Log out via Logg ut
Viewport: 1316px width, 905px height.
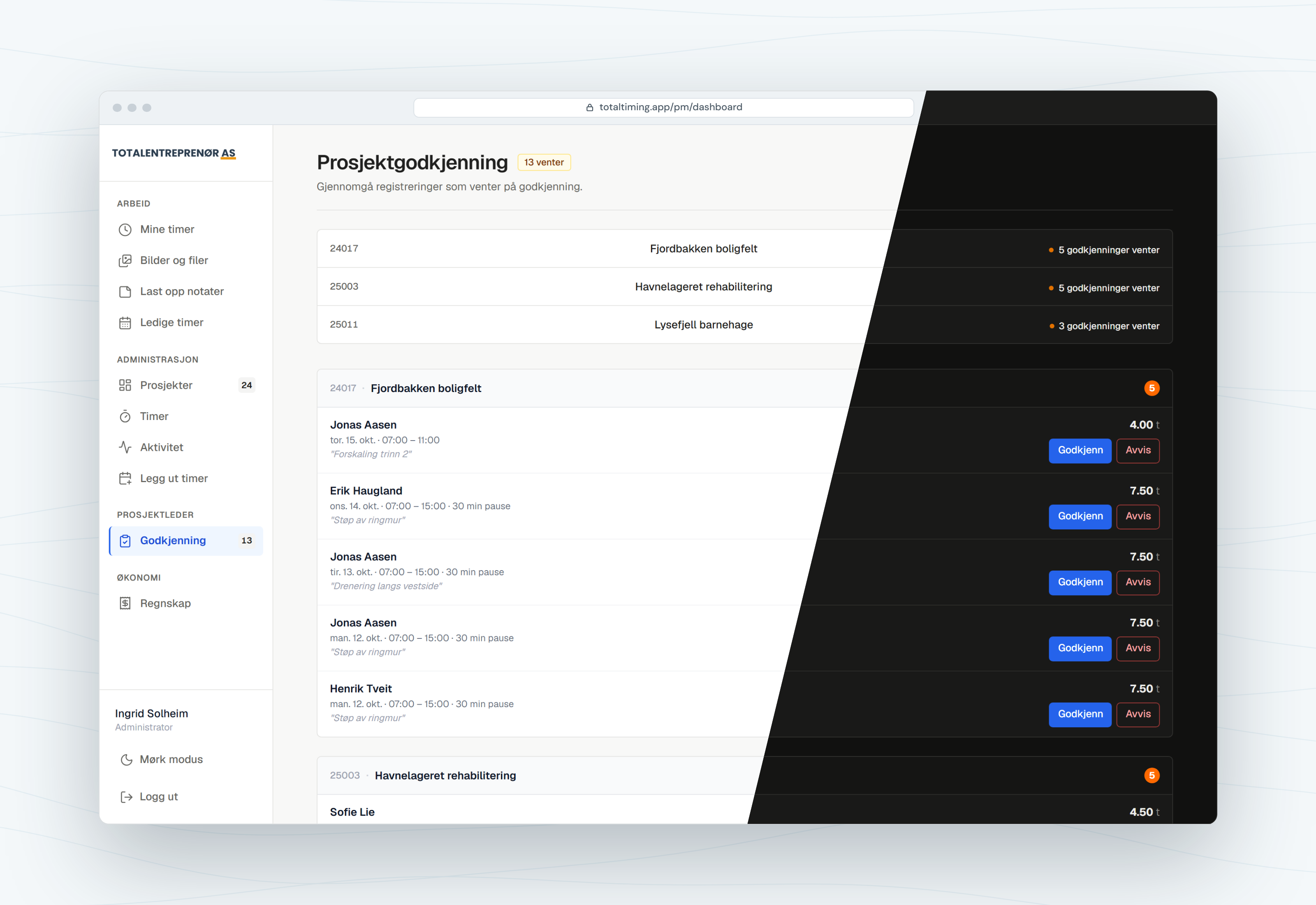click(x=186, y=797)
